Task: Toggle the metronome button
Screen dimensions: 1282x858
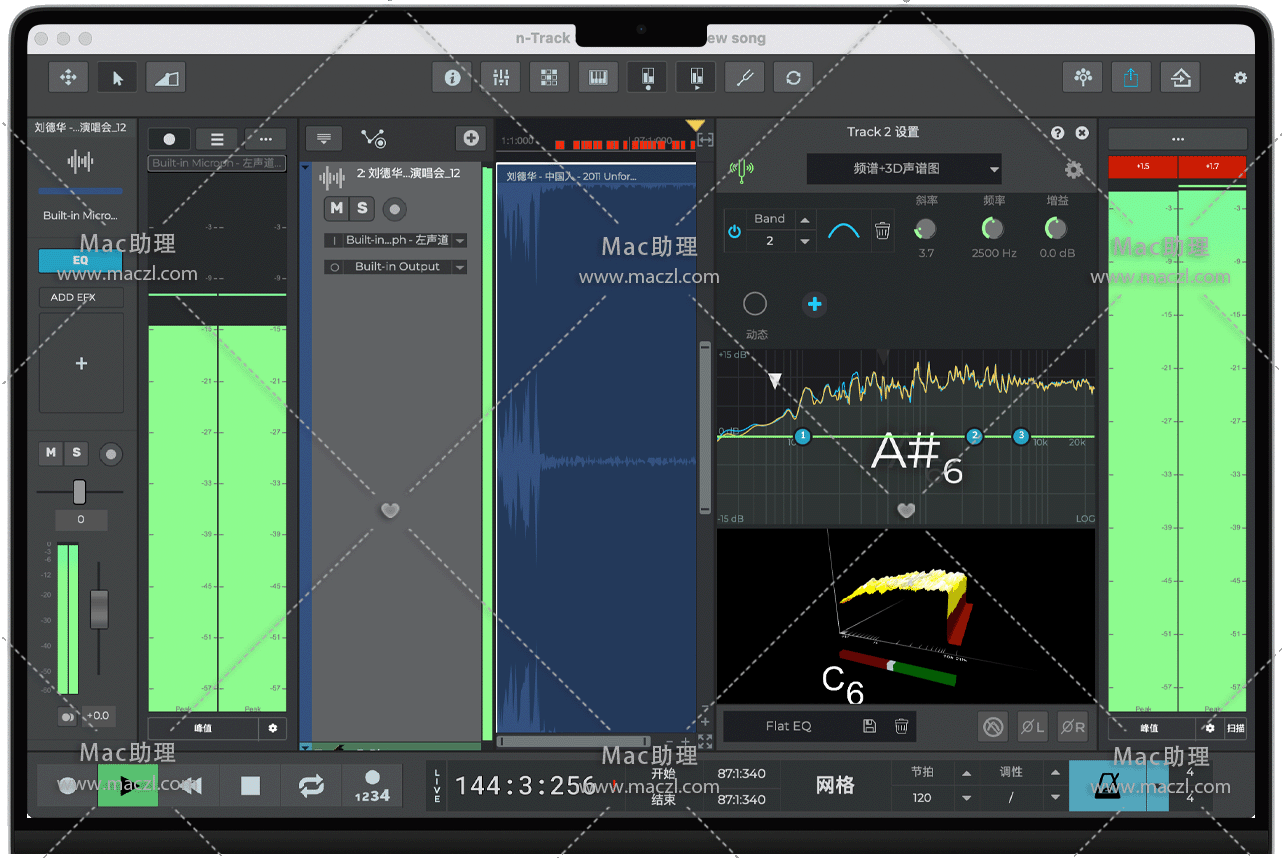Action: [x=1107, y=785]
